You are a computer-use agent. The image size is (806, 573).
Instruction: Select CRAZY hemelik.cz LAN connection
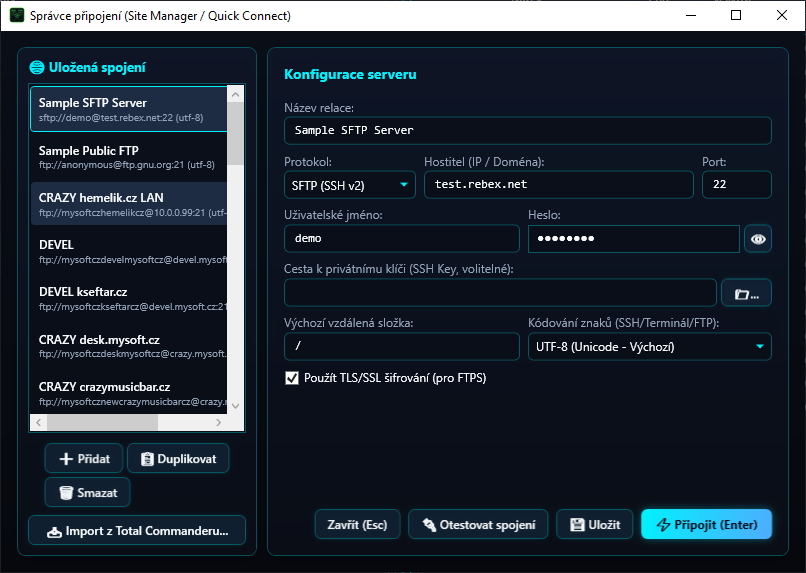[x=129, y=204]
